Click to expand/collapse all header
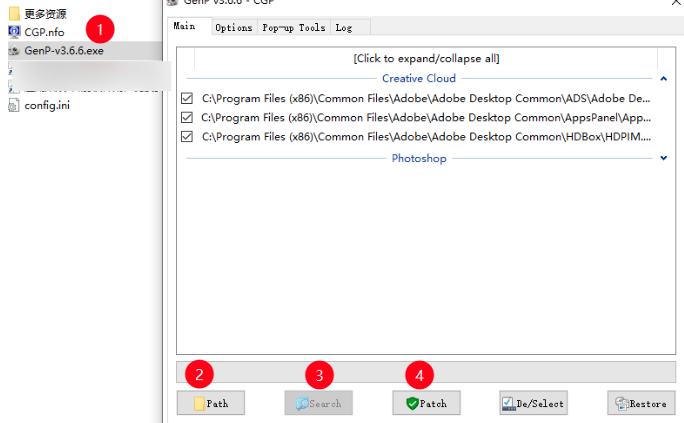The height and width of the screenshot is (423, 684). pyautogui.click(x=426, y=58)
